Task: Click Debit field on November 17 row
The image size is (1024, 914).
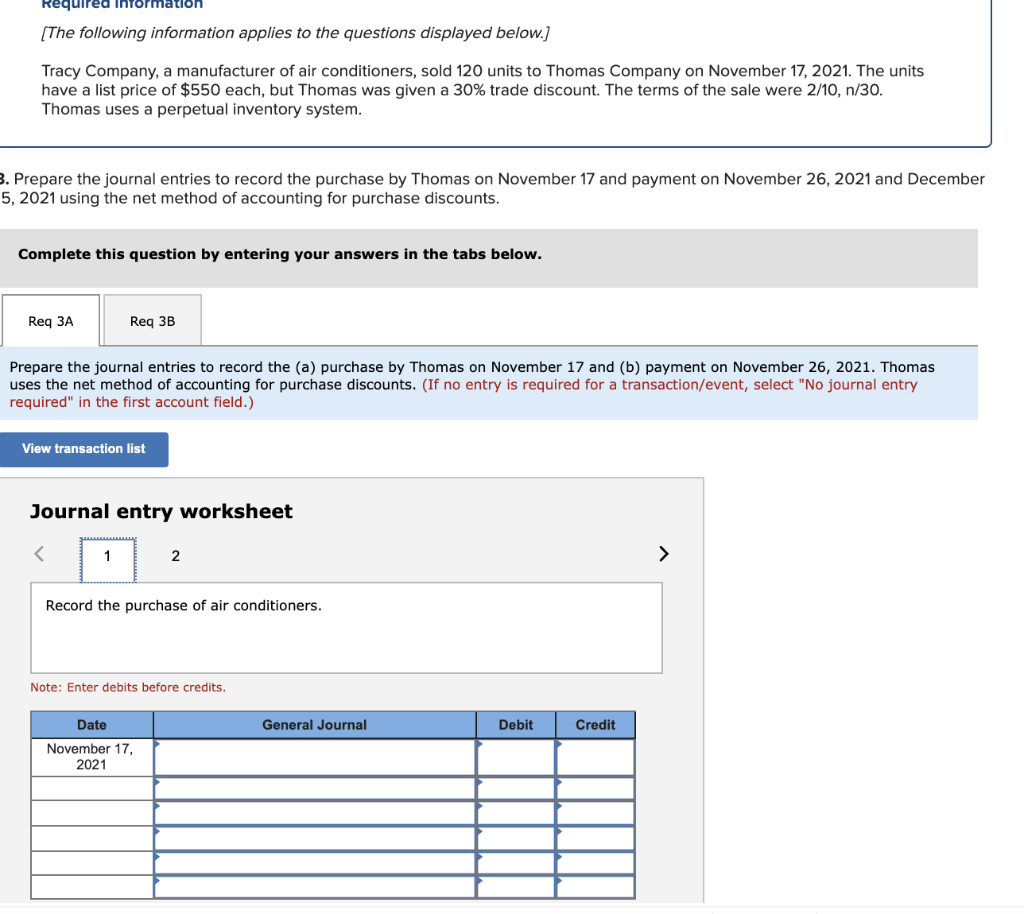Action: pyautogui.click(x=516, y=757)
